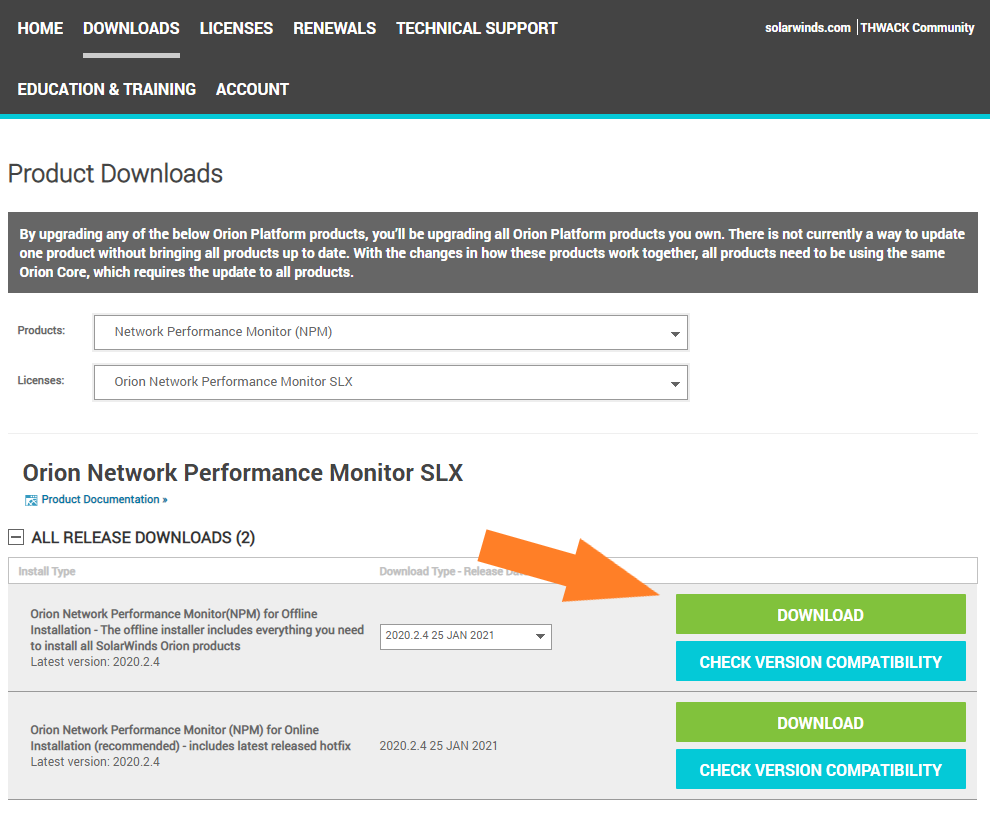Open offline installer version date dropdown
The width and height of the screenshot is (990, 814).
(x=465, y=637)
